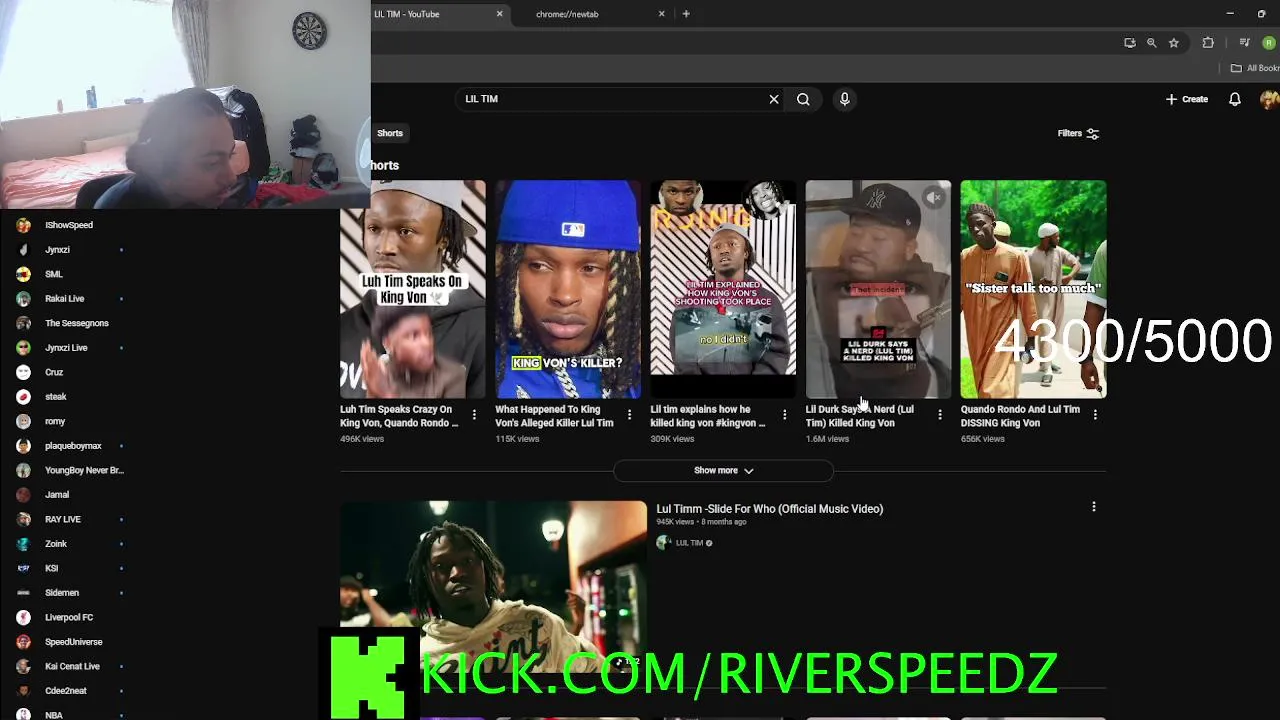Clear the LIL TIM search text
This screenshot has height=720, width=1280.
coord(773,99)
